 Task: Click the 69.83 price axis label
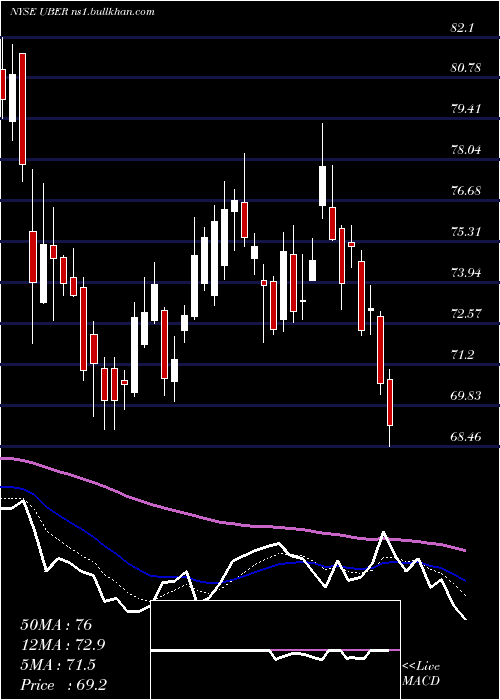[x=466, y=396]
